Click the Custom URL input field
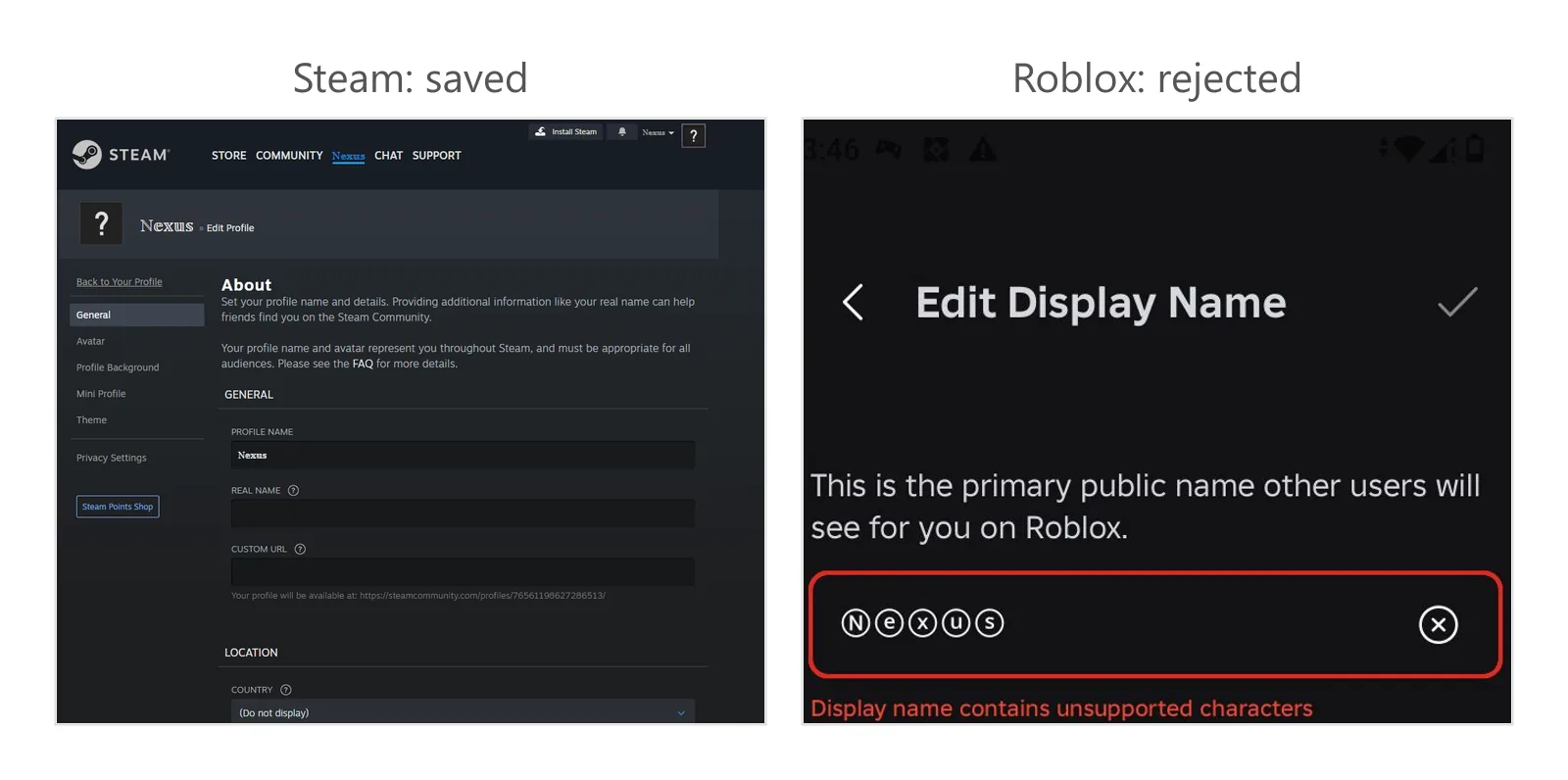Viewport: 1568px width, 780px height. 463,572
